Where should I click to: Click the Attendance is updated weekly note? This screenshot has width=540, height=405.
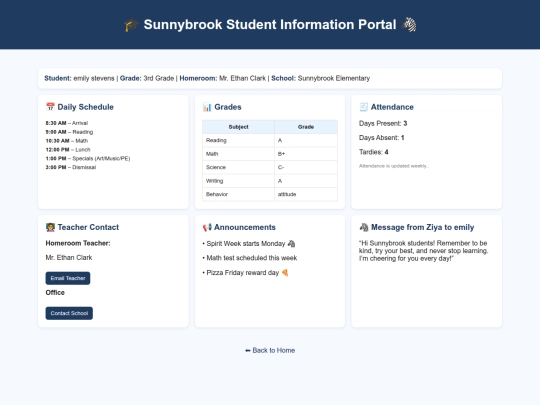coord(394,166)
